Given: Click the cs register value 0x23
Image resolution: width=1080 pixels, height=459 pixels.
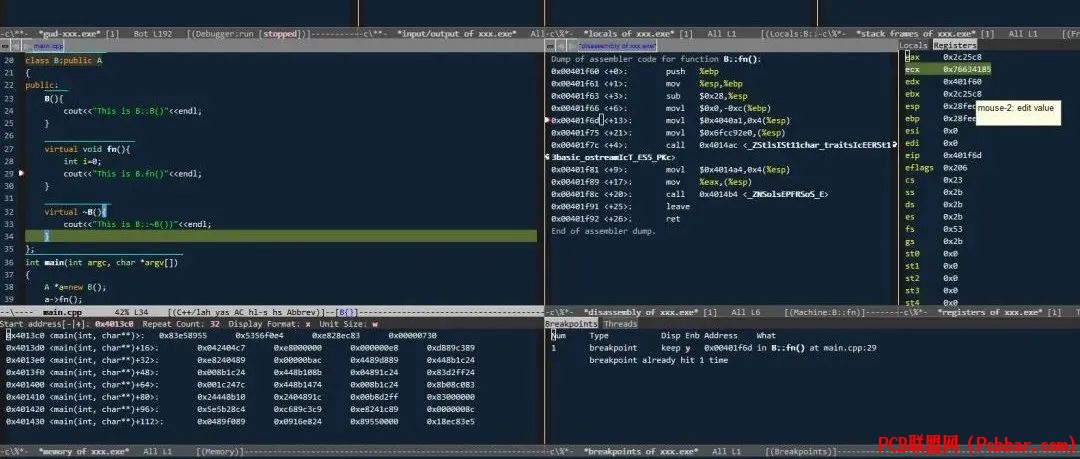Looking at the screenshot, I should click(953, 181).
